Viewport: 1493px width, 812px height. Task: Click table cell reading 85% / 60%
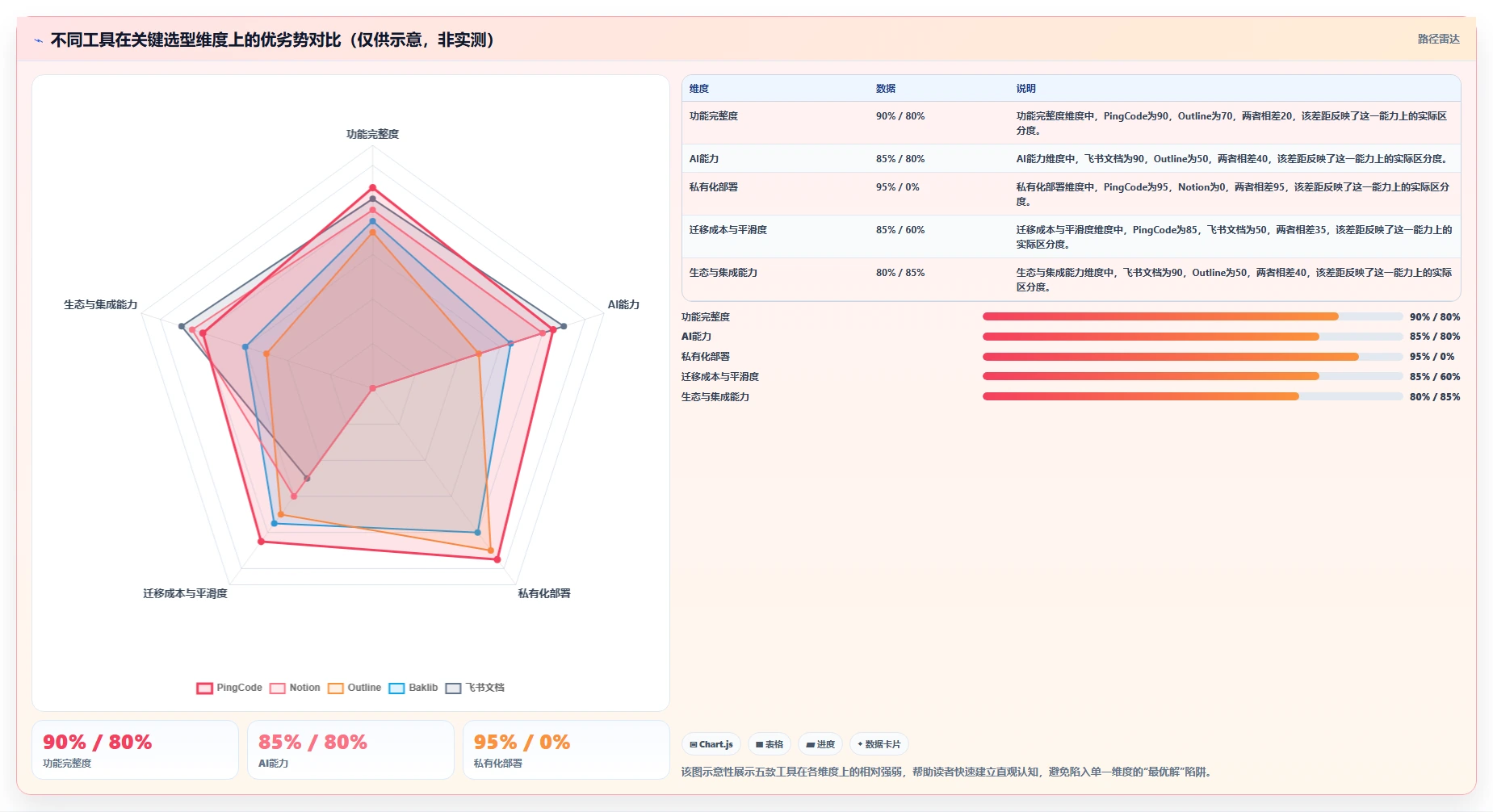900,230
